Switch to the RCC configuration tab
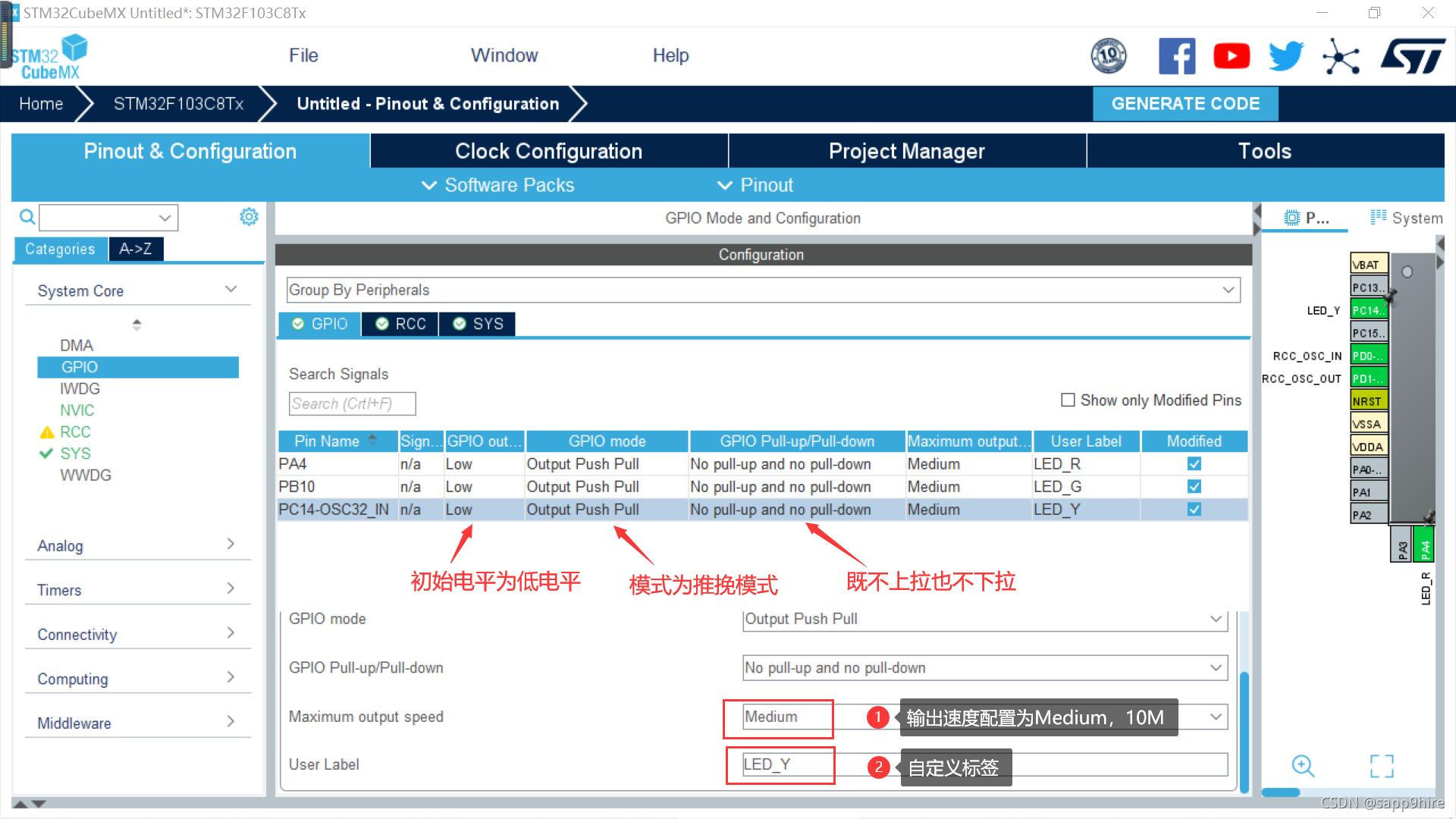The image size is (1456, 819). [400, 324]
